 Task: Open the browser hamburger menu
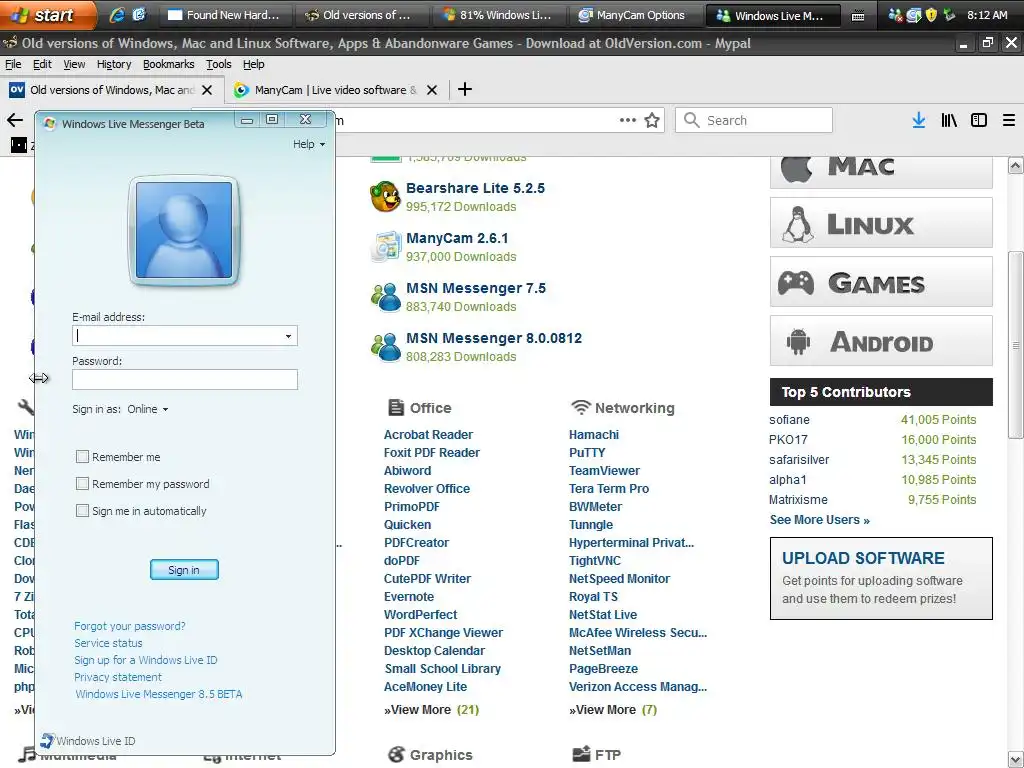pyautogui.click(x=1009, y=120)
